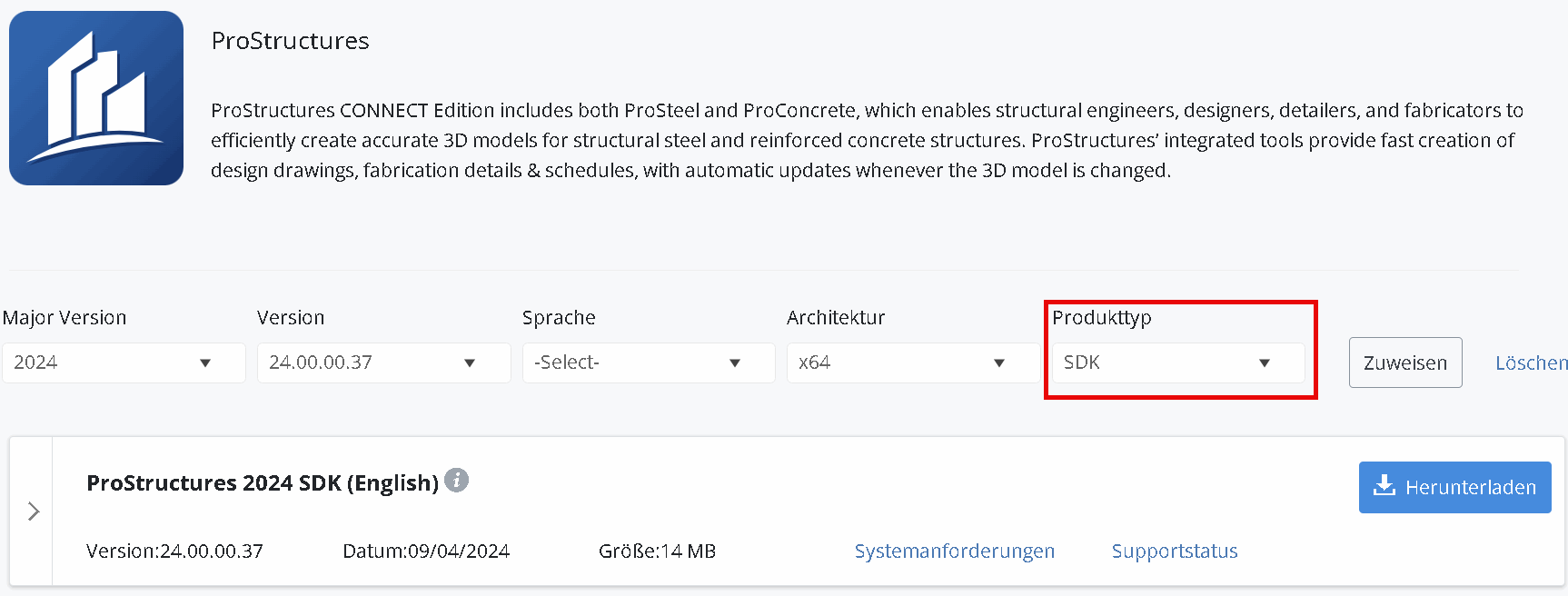Click the ProStructures logo icon
This screenshot has height=596, width=1568.
[96, 98]
